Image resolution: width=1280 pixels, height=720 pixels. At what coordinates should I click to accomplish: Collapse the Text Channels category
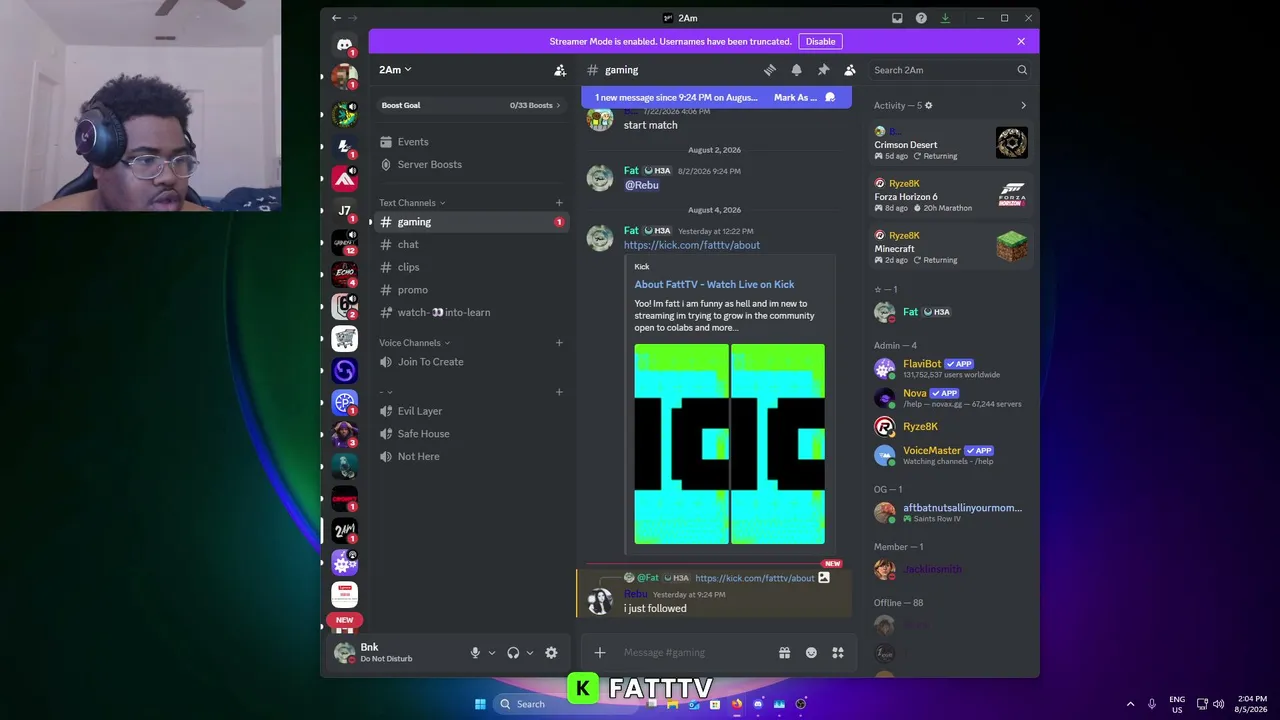412,203
